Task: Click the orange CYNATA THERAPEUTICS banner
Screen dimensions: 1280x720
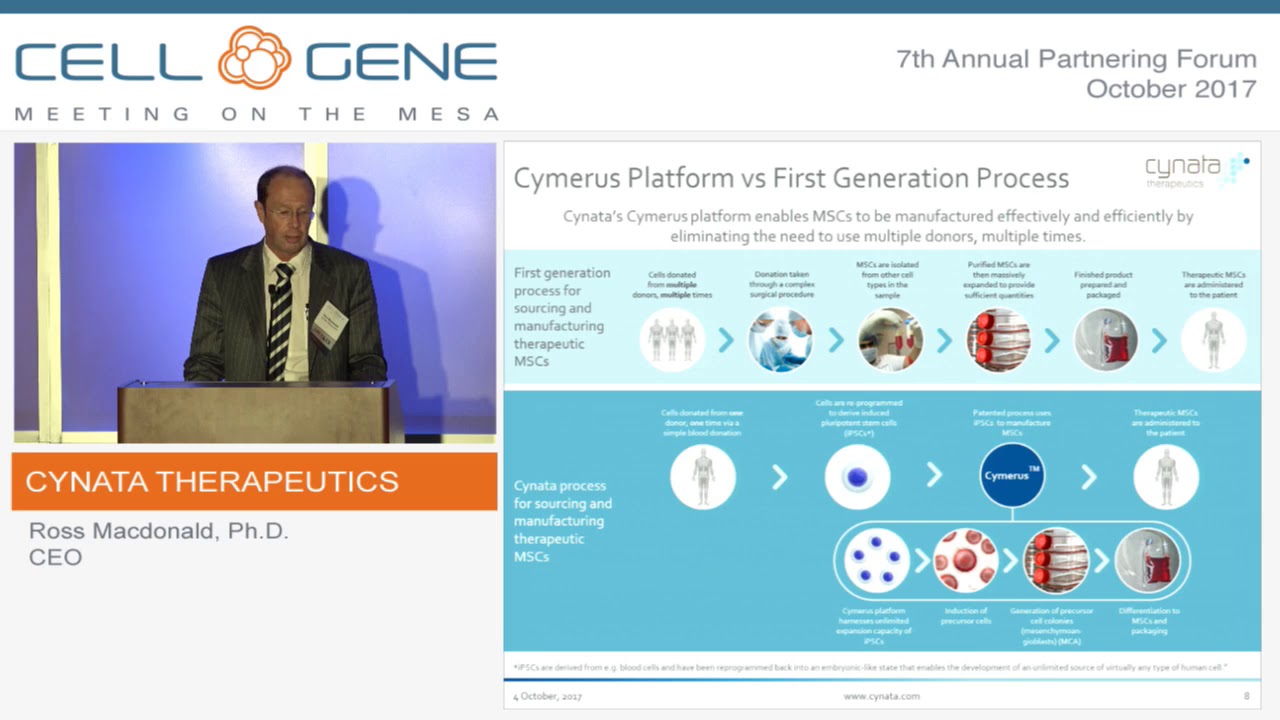Action: (x=255, y=481)
